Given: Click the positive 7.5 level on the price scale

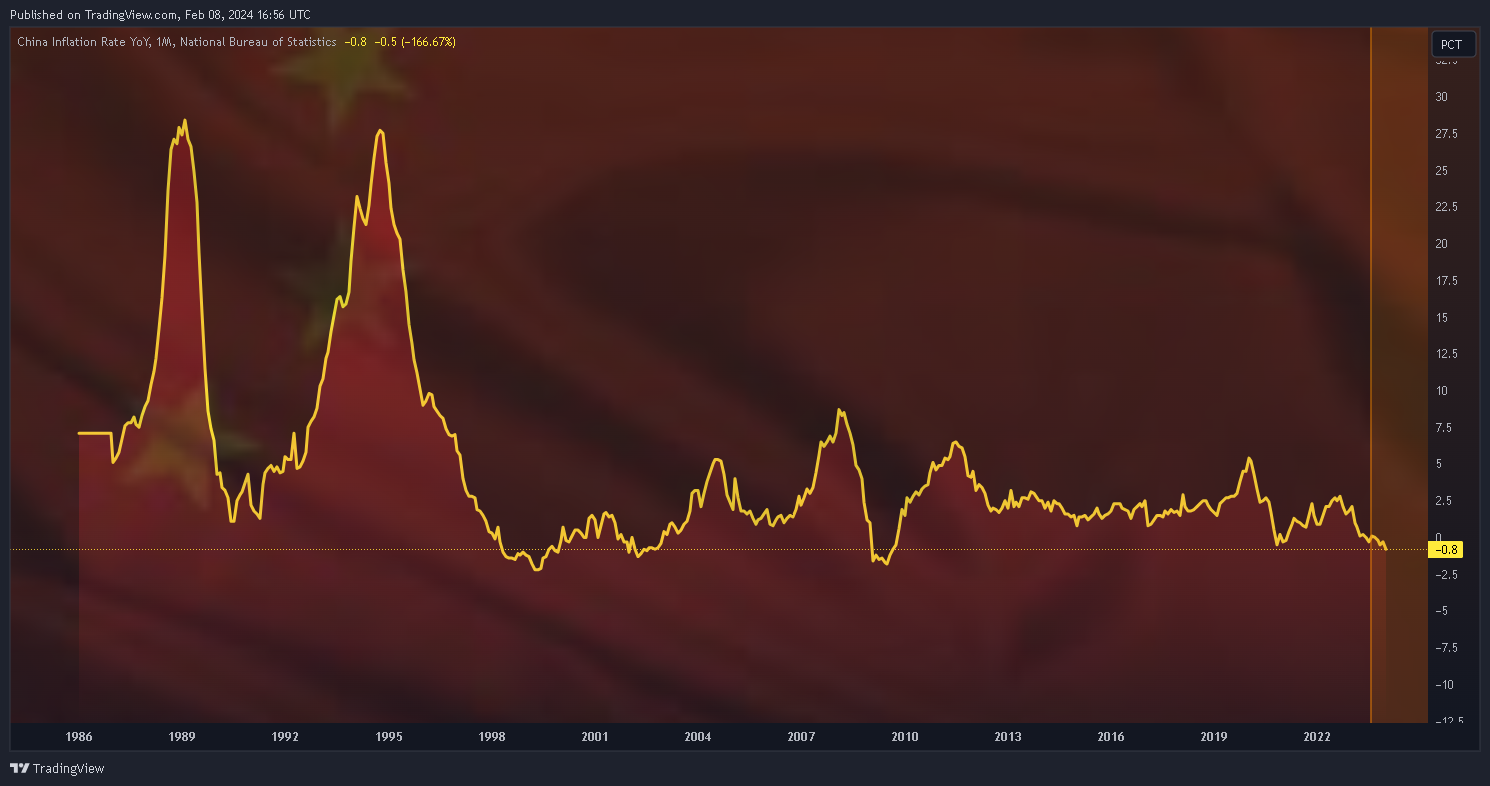Looking at the screenshot, I should point(1444,427).
